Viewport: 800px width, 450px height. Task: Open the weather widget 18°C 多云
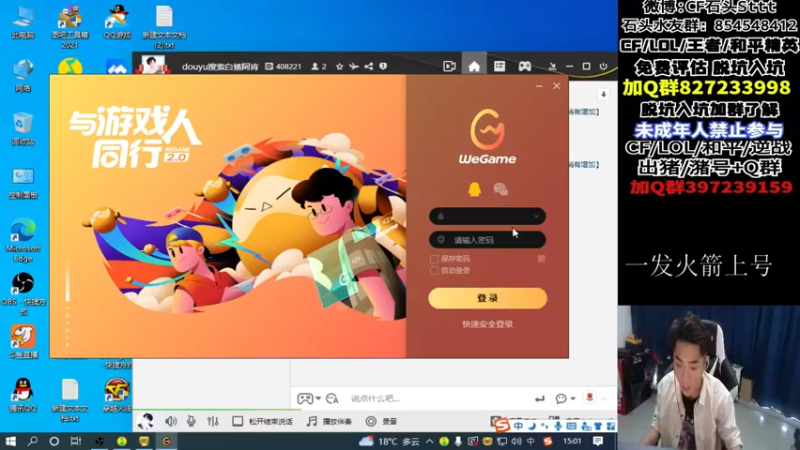(x=389, y=441)
